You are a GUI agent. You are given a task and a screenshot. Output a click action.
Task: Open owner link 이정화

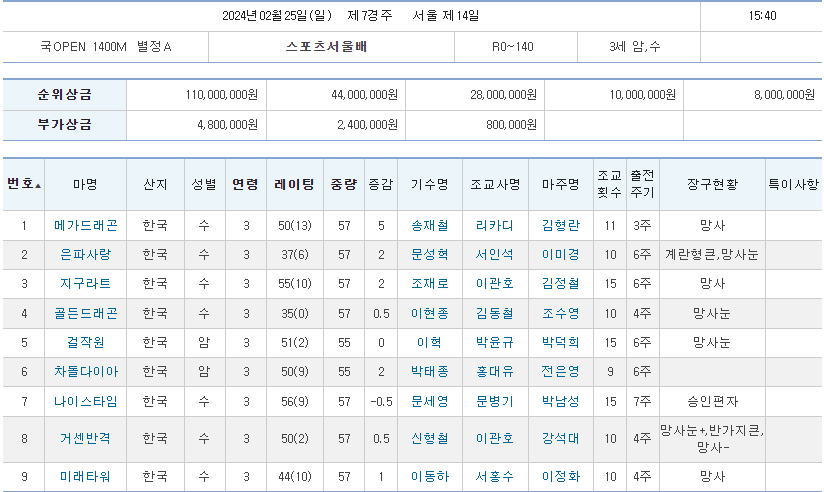[561, 477]
